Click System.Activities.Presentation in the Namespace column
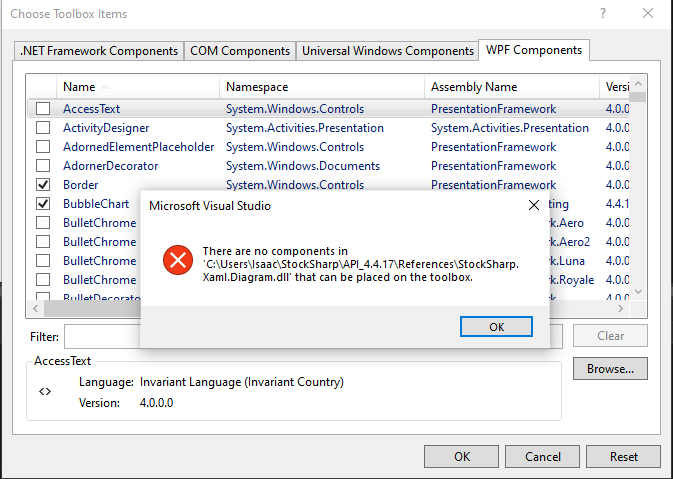673x479 pixels. click(305, 128)
